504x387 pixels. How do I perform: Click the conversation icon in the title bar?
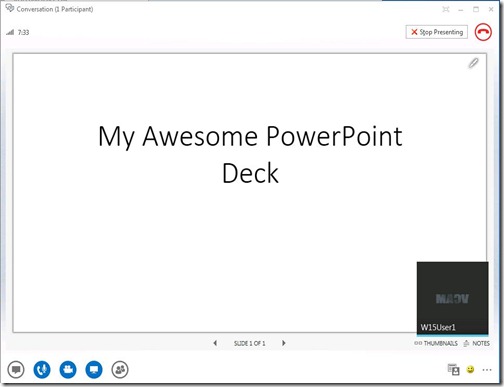coord(10,8)
